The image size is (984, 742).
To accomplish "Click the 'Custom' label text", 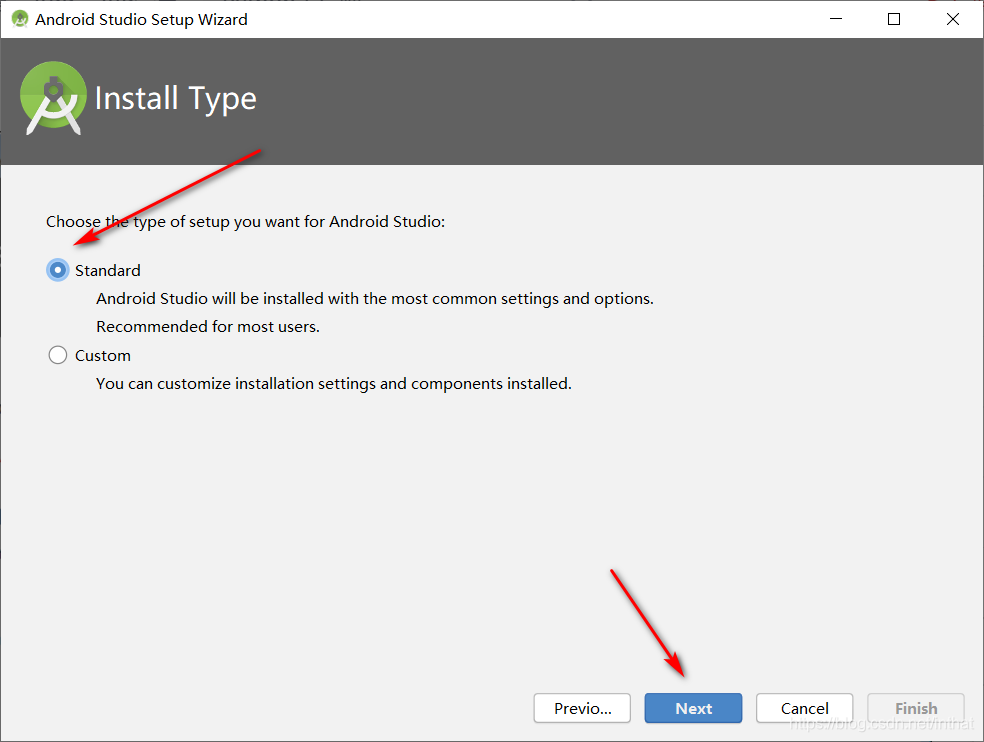I will coord(103,356).
